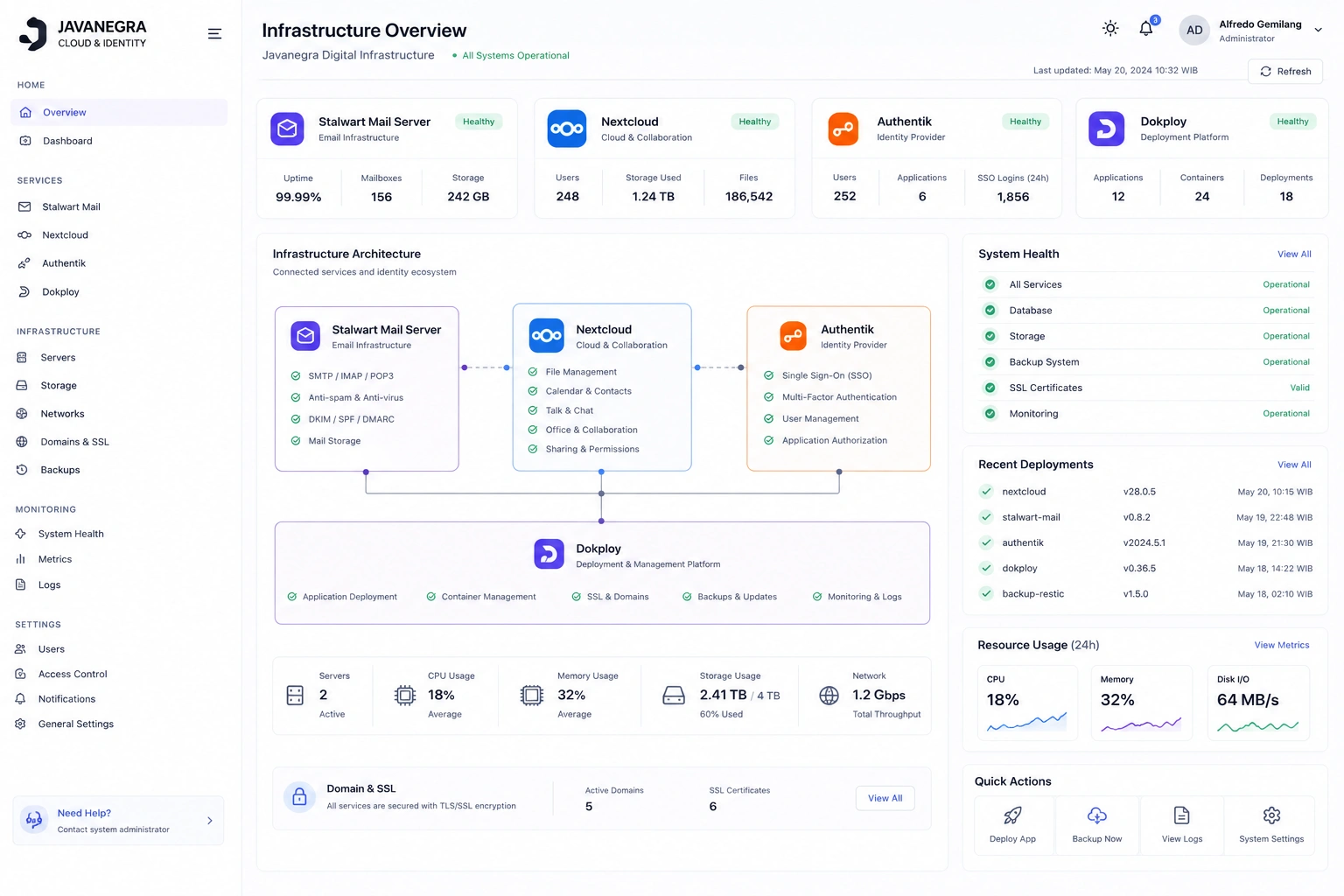This screenshot has width=1344, height=896.
Task: Click the Notifications sidebar bell icon
Action: [21, 699]
